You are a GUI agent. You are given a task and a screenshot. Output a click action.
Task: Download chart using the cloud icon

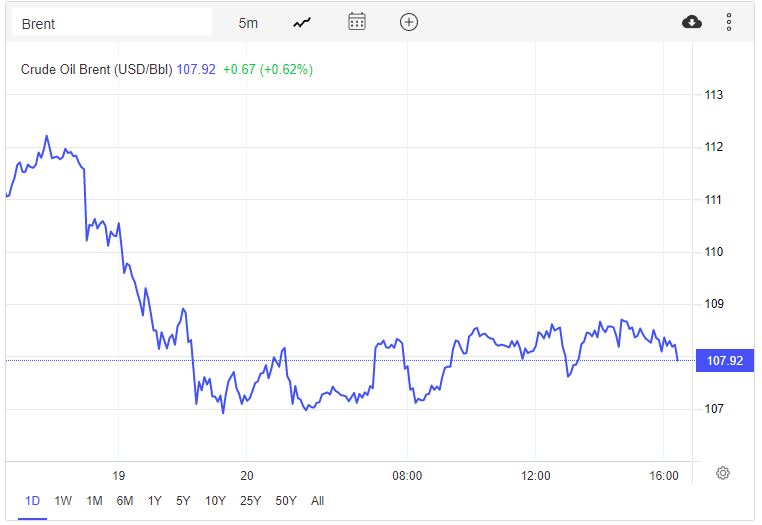tap(692, 22)
